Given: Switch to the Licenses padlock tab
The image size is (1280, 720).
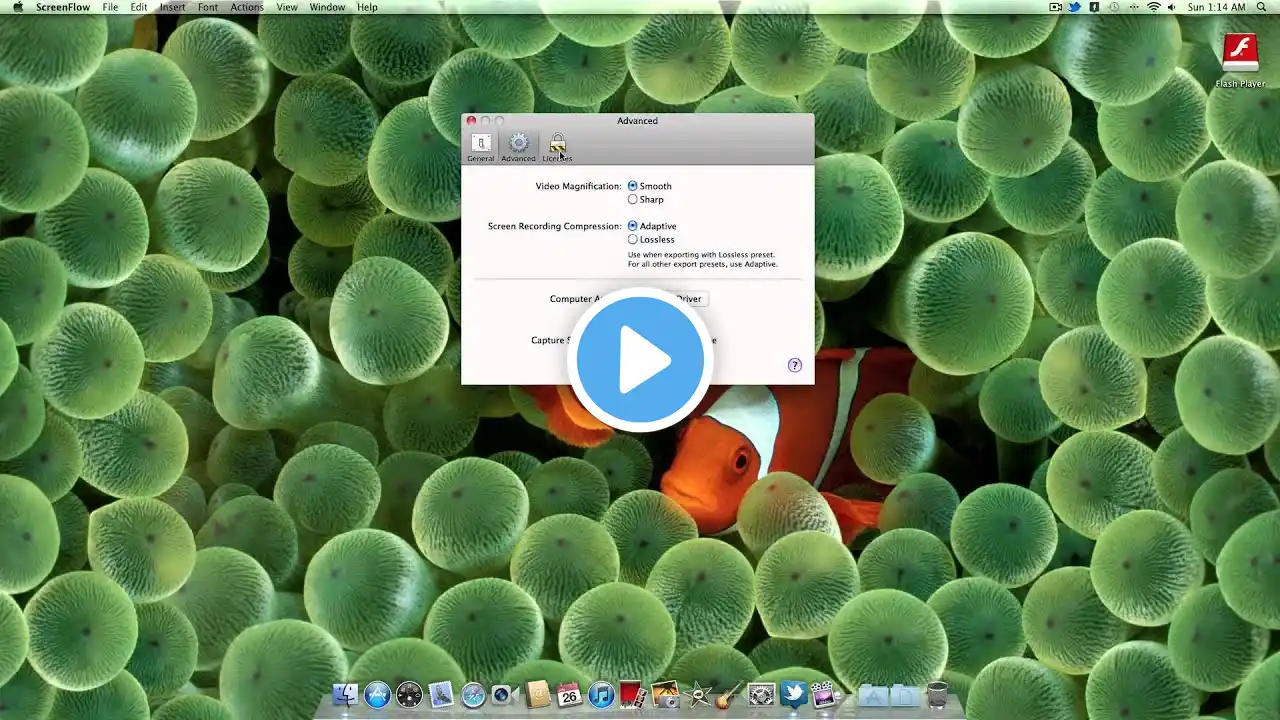Looking at the screenshot, I should coord(557,147).
